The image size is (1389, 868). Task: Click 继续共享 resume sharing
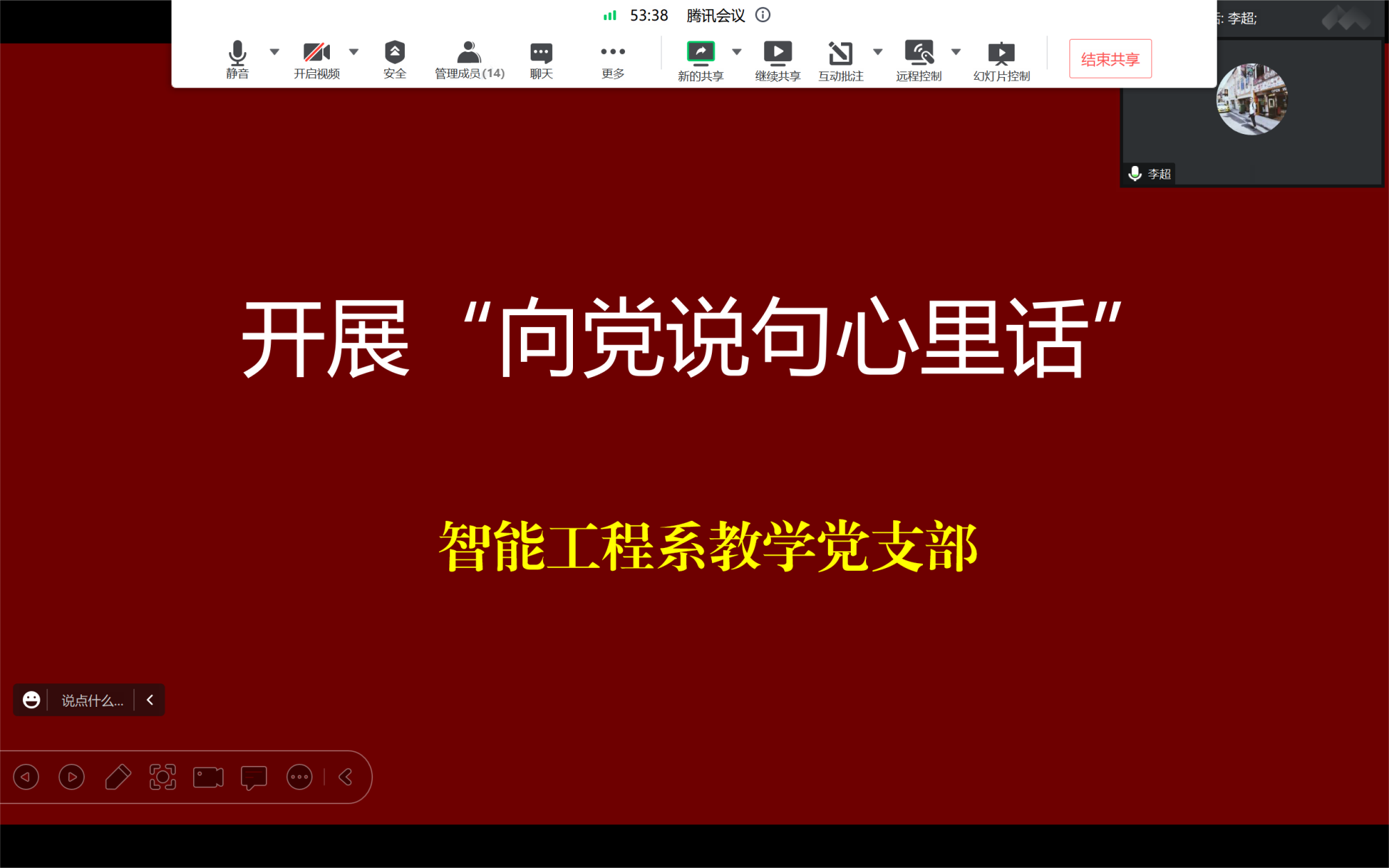coord(778,61)
